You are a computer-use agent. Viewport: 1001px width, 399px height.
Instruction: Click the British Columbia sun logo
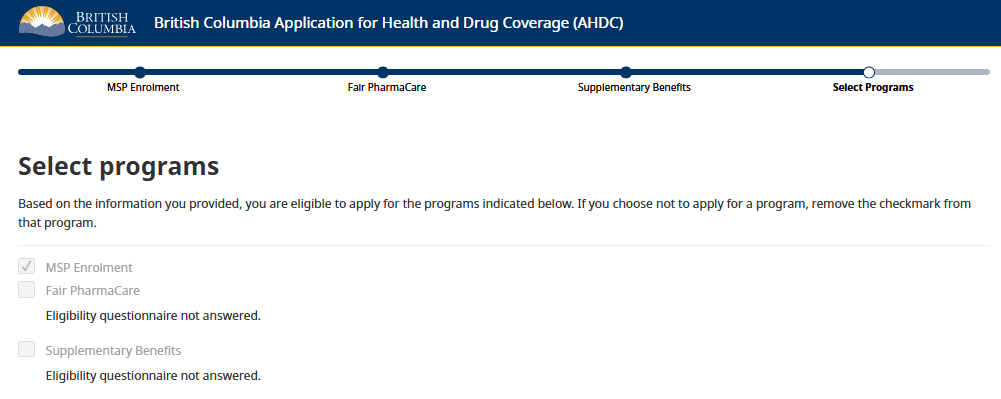[77, 23]
